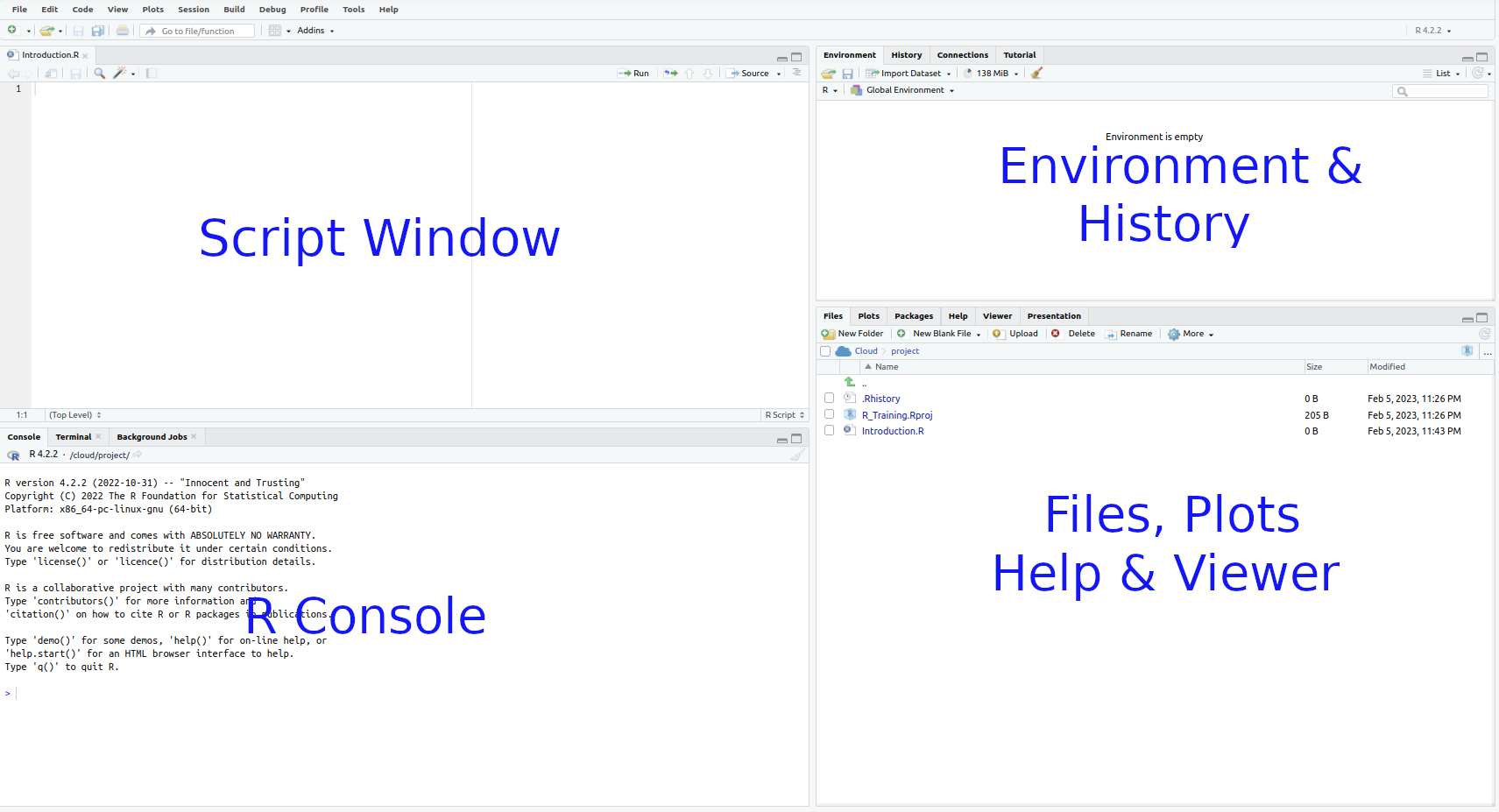Image resolution: width=1499 pixels, height=812 pixels.
Task: Tick the checkbox next to .Rhistory
Action: coord(829,399)
